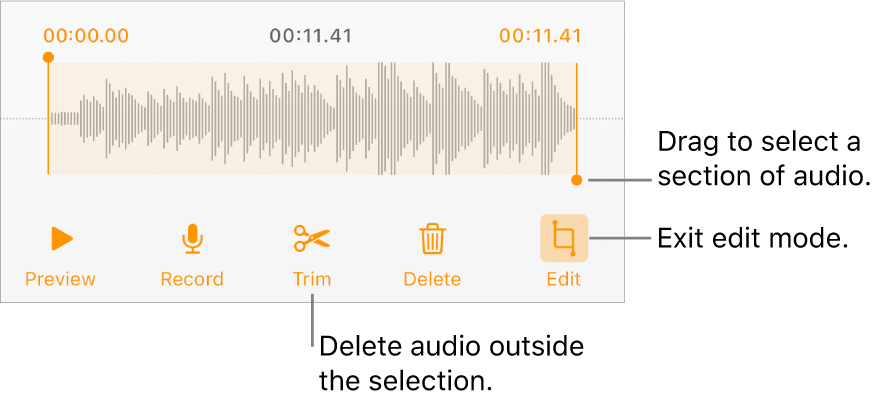Click the center current time 00:11.41
This screenshot has width=878, height=403.
coord(311,36)
